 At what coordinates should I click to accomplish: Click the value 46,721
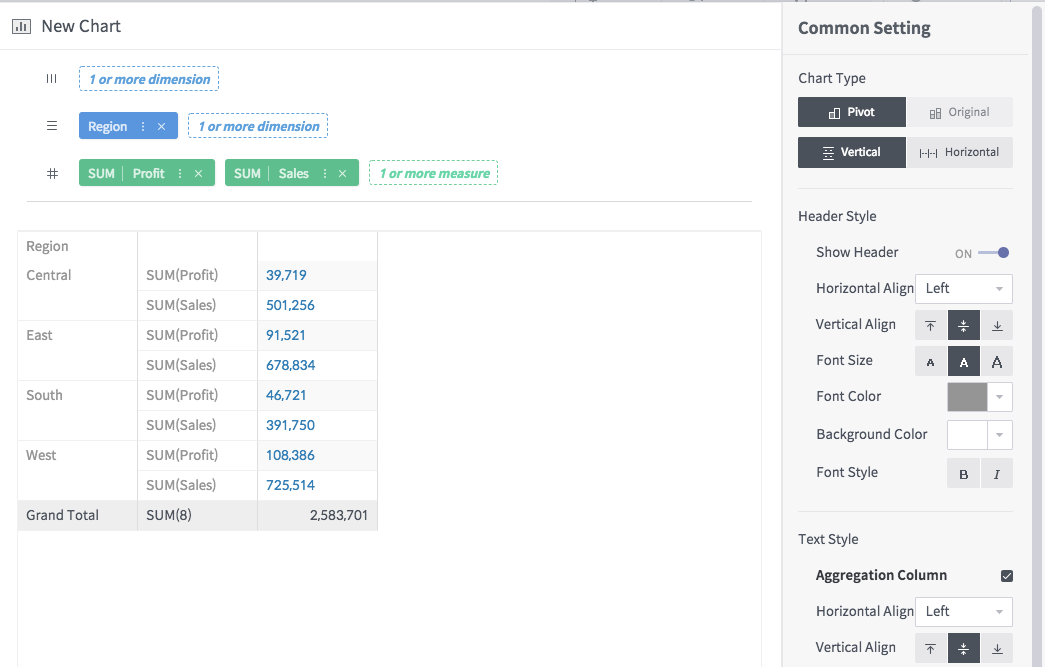click(286, 395)
